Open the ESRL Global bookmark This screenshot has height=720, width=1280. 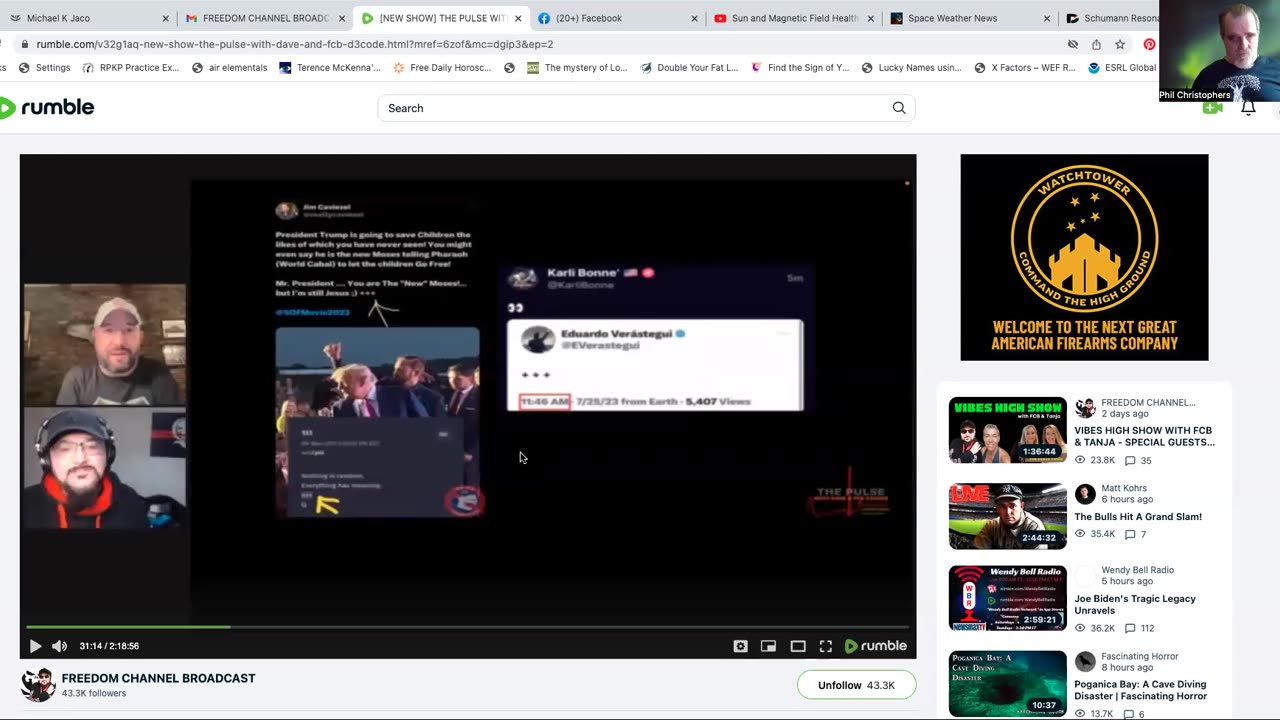coord(1122,68)
